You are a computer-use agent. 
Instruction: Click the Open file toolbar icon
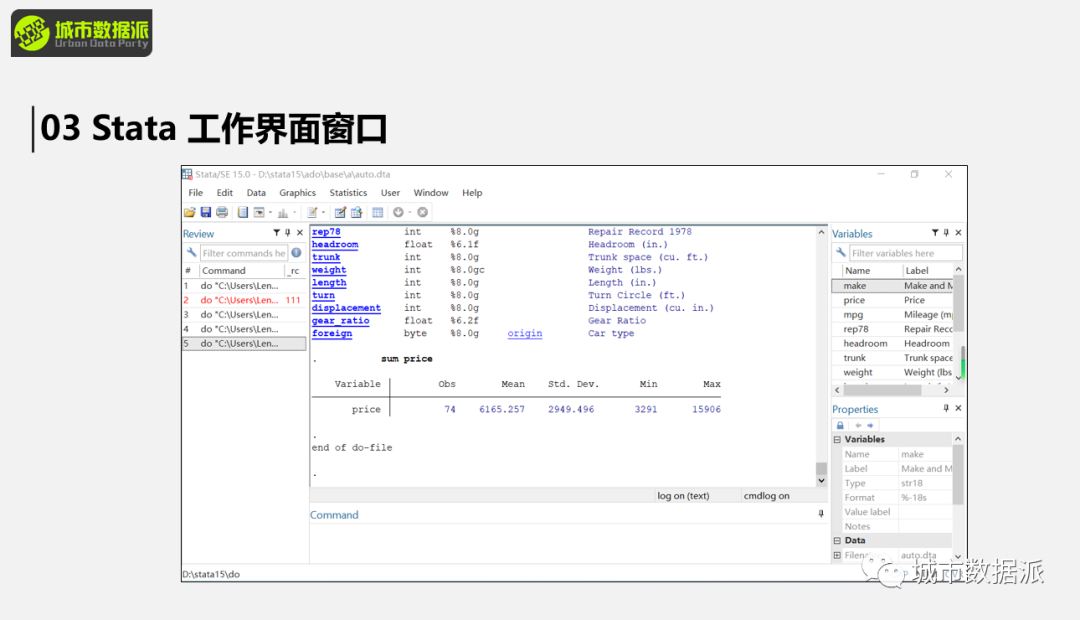click(189, 212)
